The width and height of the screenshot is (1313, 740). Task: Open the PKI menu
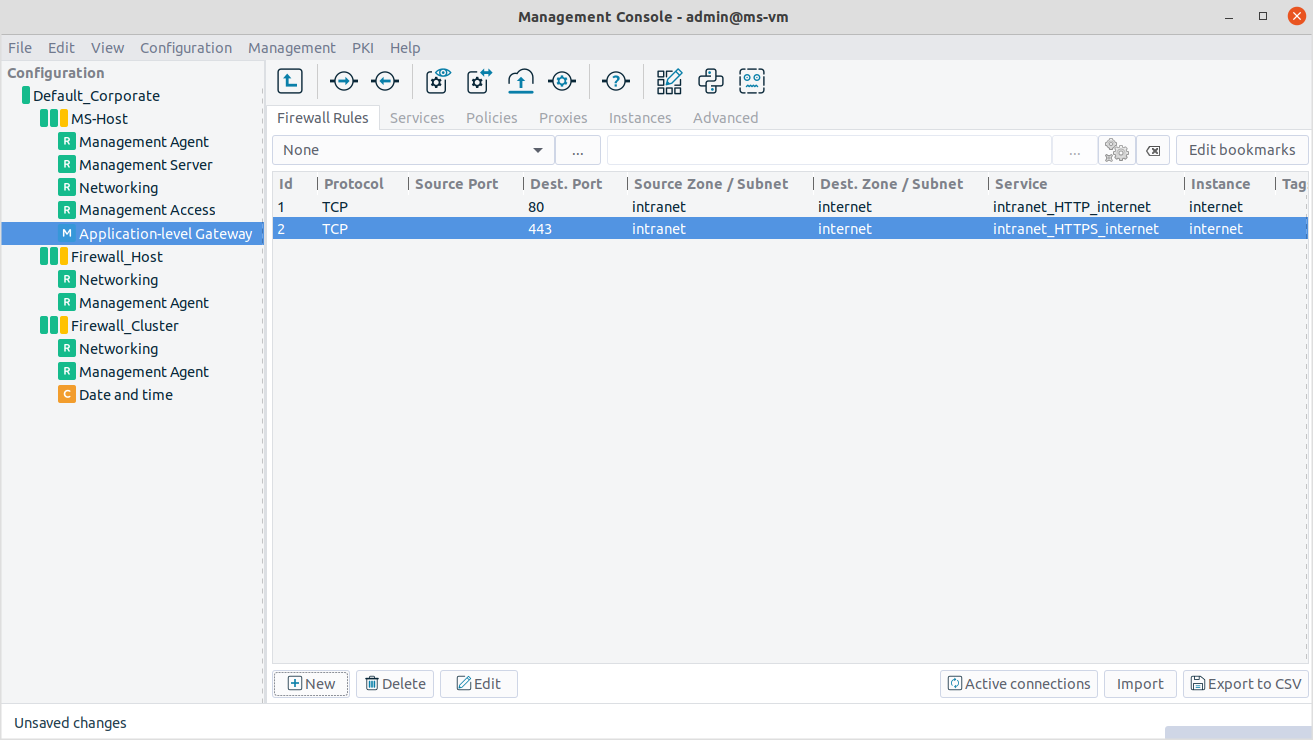tap(362, 48)
